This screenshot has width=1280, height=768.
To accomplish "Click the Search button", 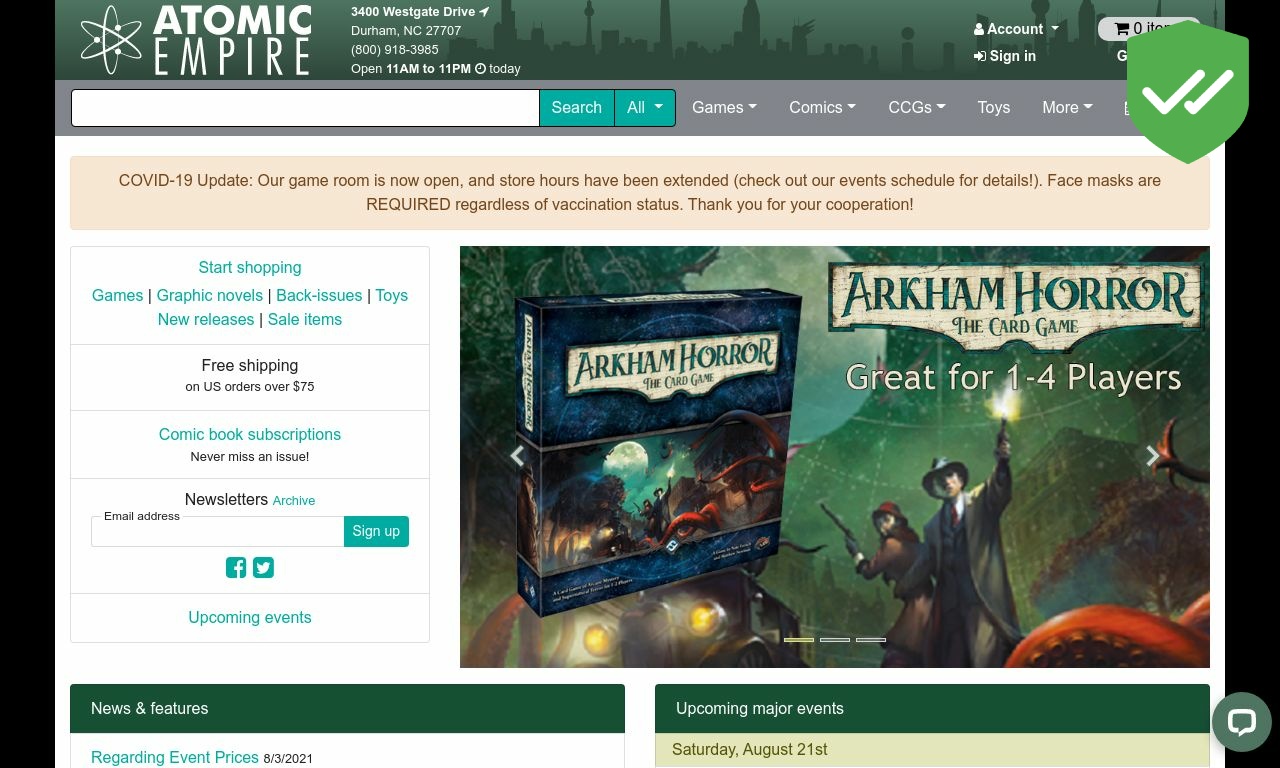I will click(577, 108).
